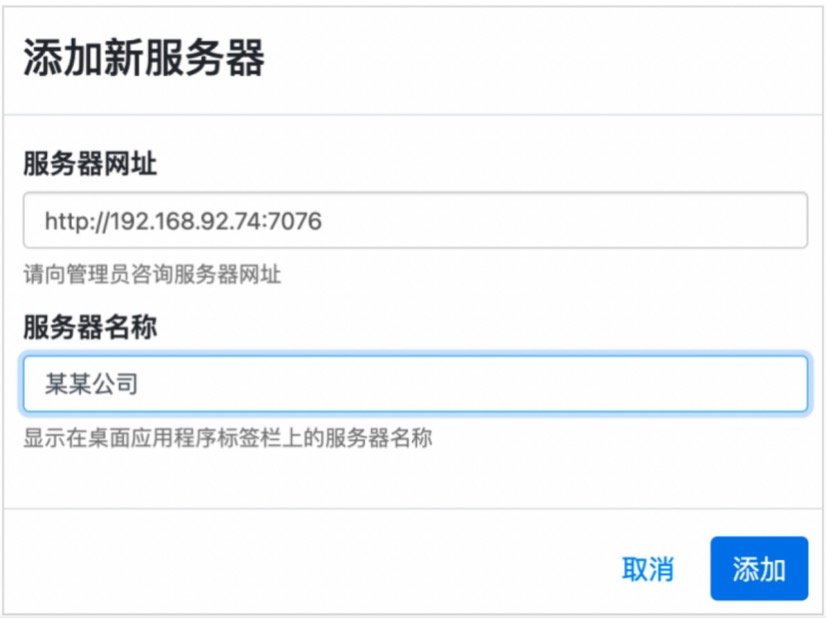The height and width of the screenshot is (620, 828).
Task: Click the 取消 link to dismiss dialog
Action: [x=648, y=569]
